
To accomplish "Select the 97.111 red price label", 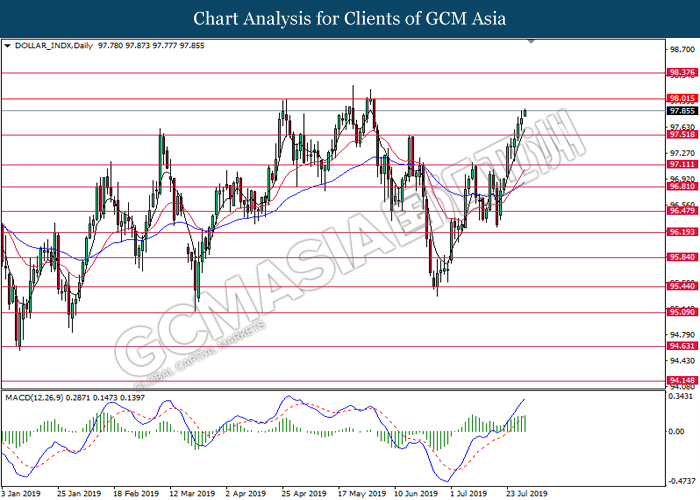I will [681, 164].
